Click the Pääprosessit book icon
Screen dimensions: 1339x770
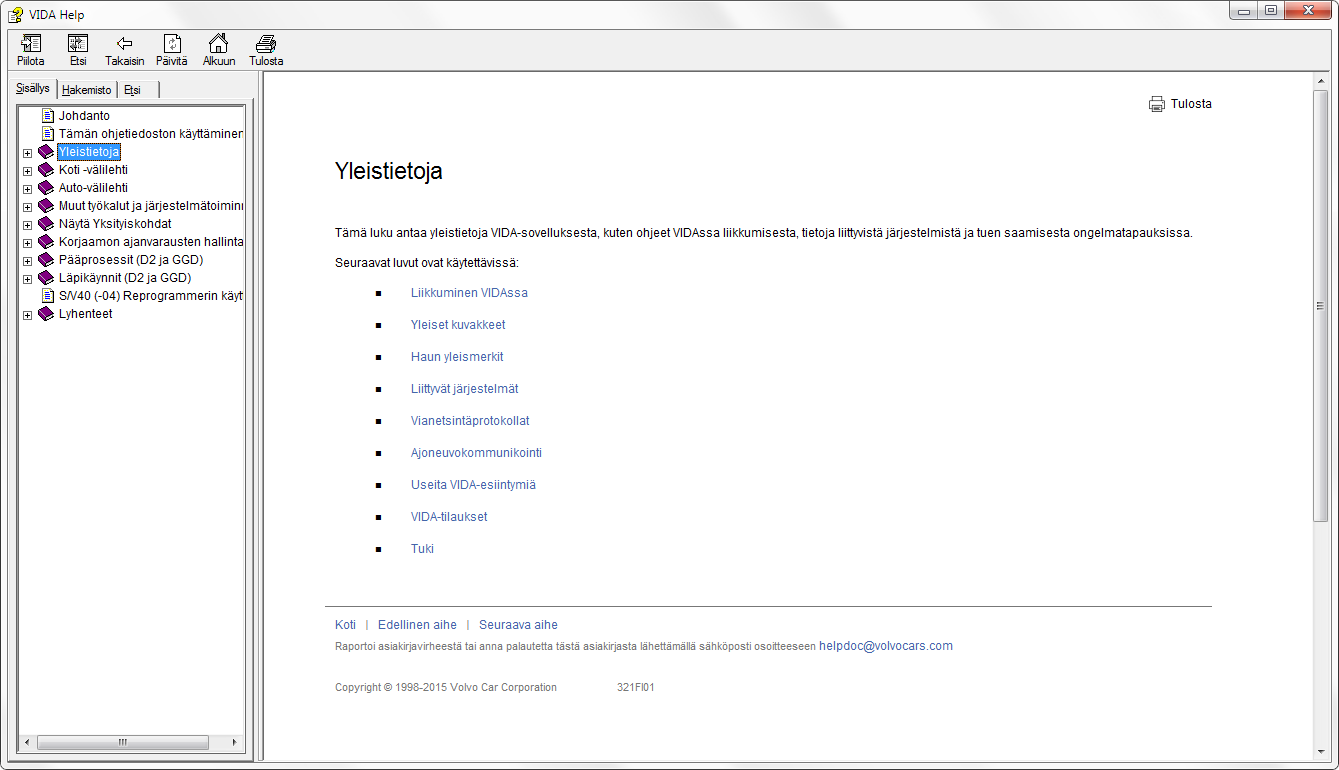[46, 260]
